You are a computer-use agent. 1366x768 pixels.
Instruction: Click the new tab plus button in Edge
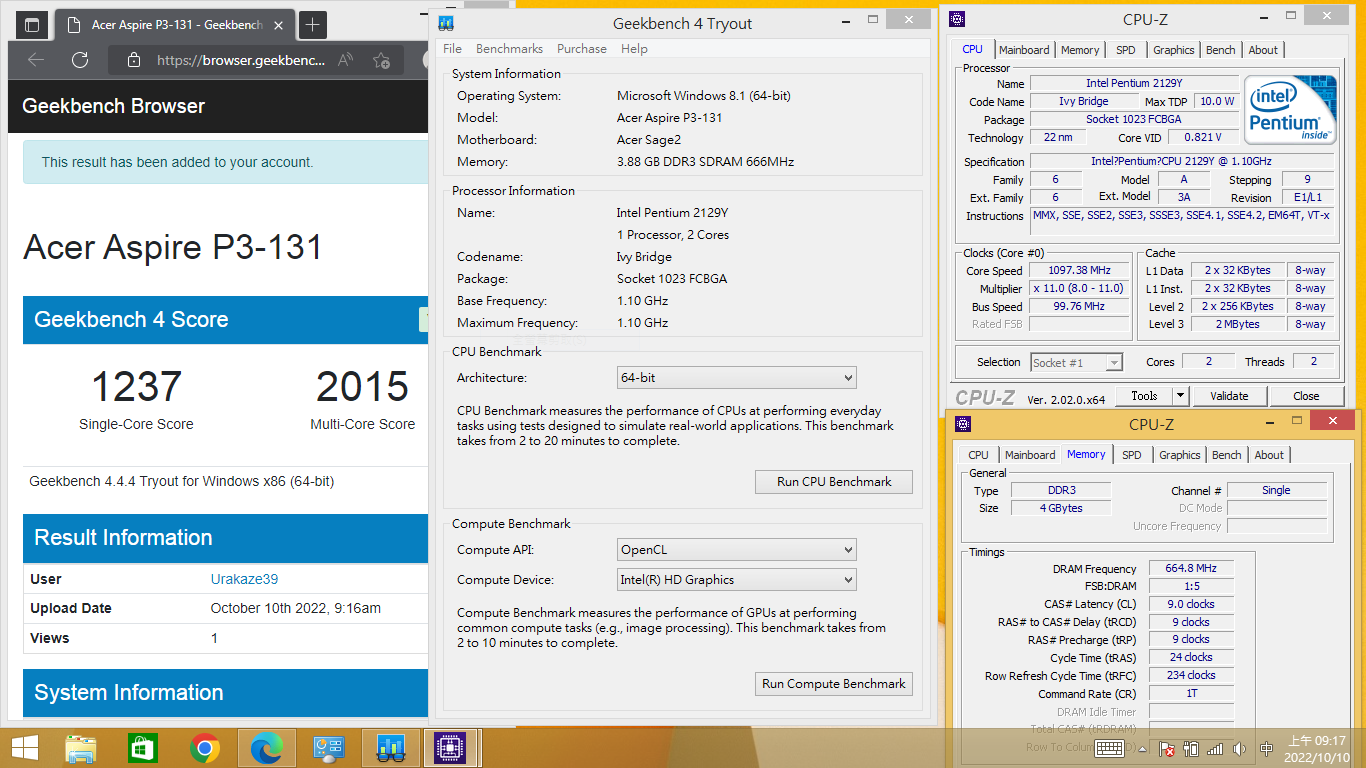coord(313,25)
